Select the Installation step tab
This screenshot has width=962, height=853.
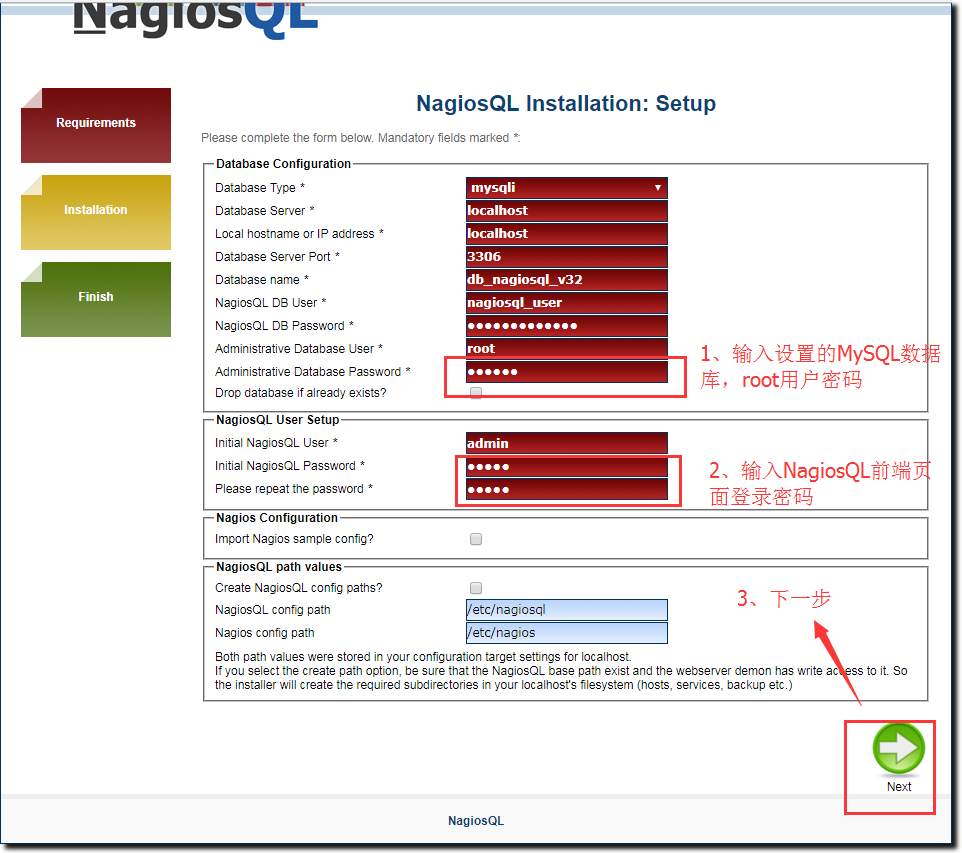tap(96, 212)
